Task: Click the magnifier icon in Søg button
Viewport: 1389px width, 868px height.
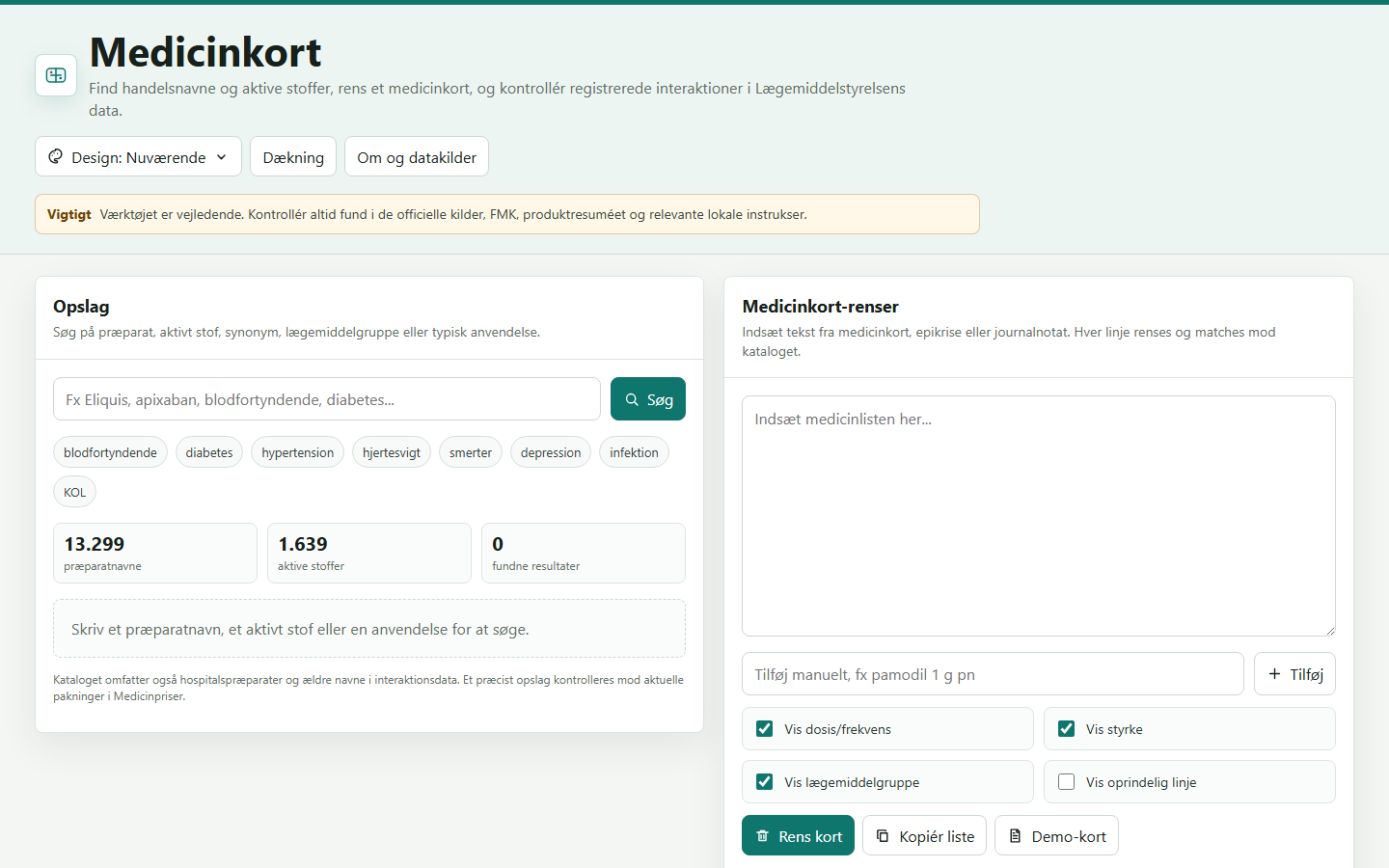Action: [x=632, y=399]
